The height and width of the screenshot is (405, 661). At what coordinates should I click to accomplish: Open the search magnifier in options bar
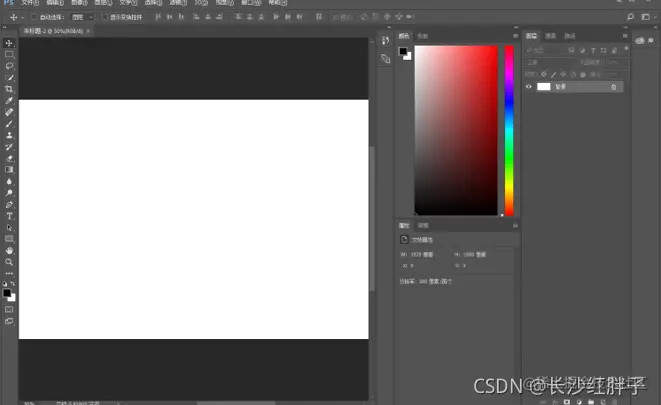click(x=630, y=17)
